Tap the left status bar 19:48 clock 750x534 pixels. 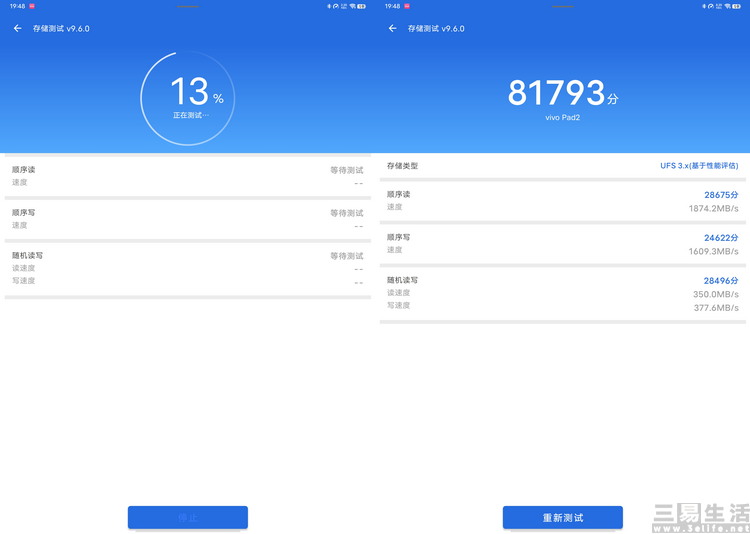point(17,6)
